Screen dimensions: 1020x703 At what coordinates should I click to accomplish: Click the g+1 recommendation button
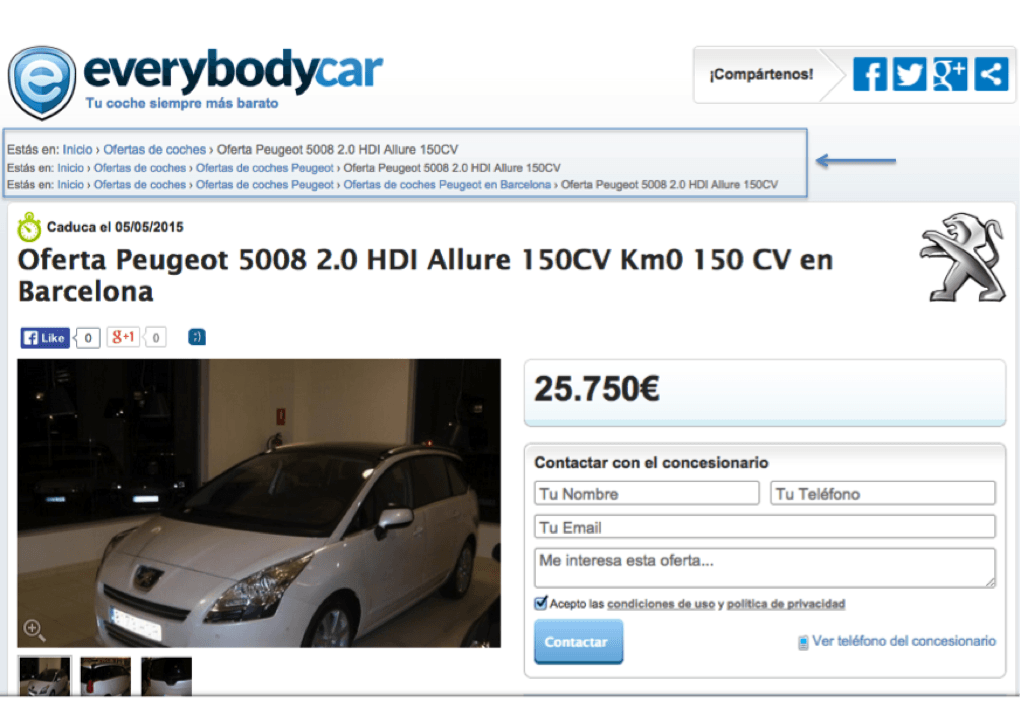[x=123, y=337]
